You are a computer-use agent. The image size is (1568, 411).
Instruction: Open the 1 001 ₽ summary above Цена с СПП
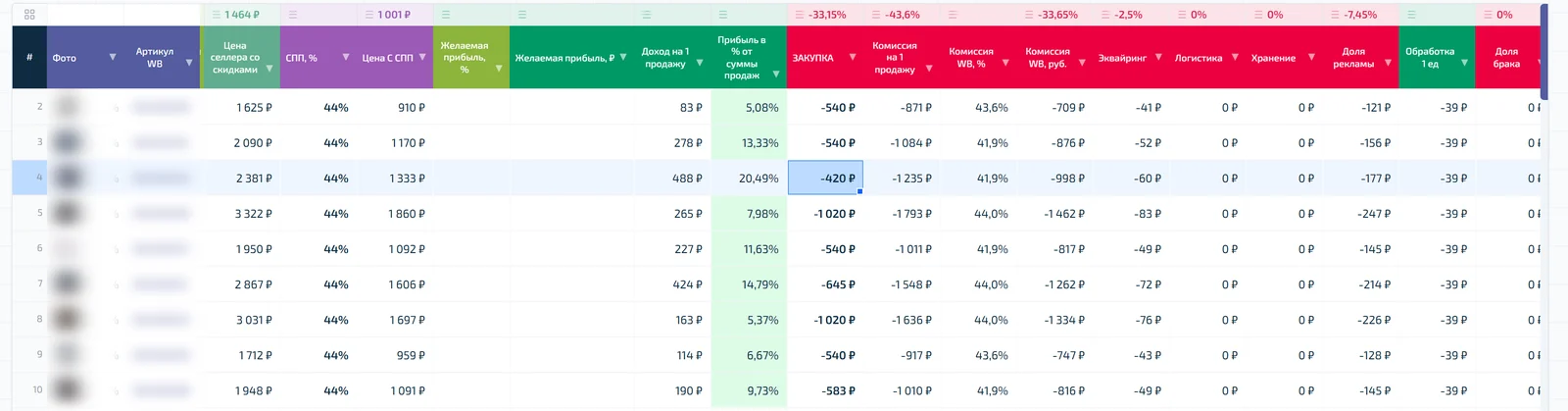click(x=388, y=15)
